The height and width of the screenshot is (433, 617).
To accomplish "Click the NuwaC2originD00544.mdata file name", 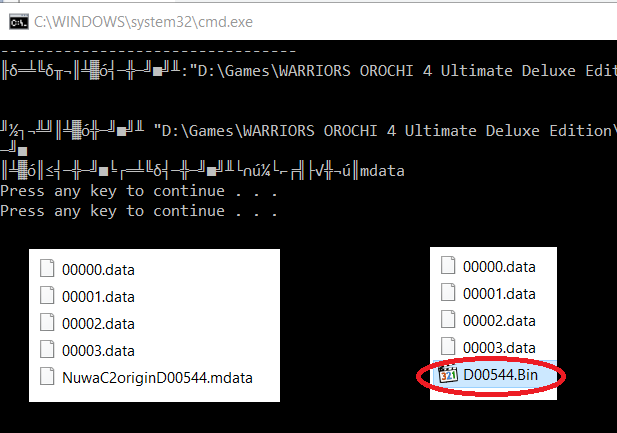I will [157, 378].
